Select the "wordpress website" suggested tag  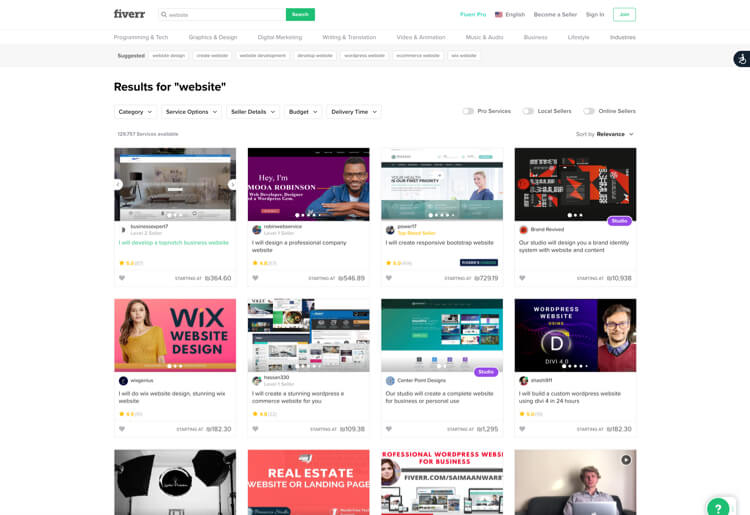[364, 56]
